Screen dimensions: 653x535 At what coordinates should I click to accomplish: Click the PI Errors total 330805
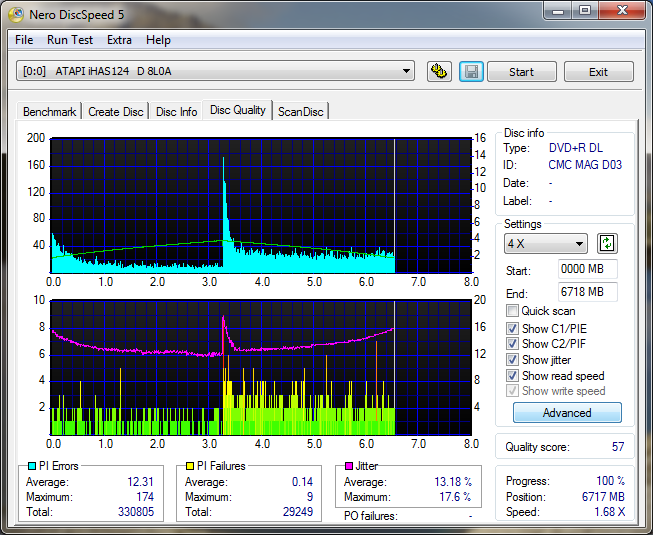(136, 512)
